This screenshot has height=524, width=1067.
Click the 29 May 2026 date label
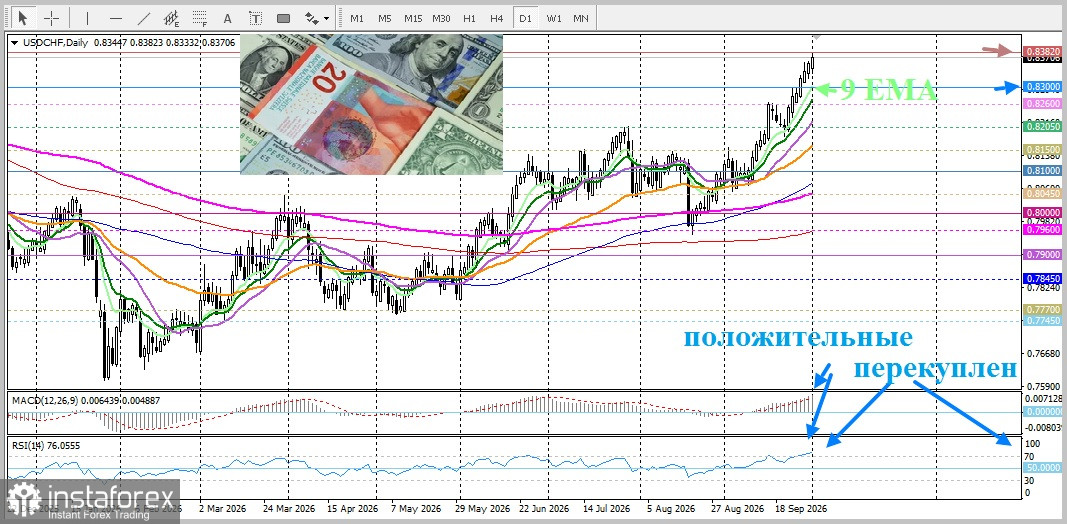(482, 508)
